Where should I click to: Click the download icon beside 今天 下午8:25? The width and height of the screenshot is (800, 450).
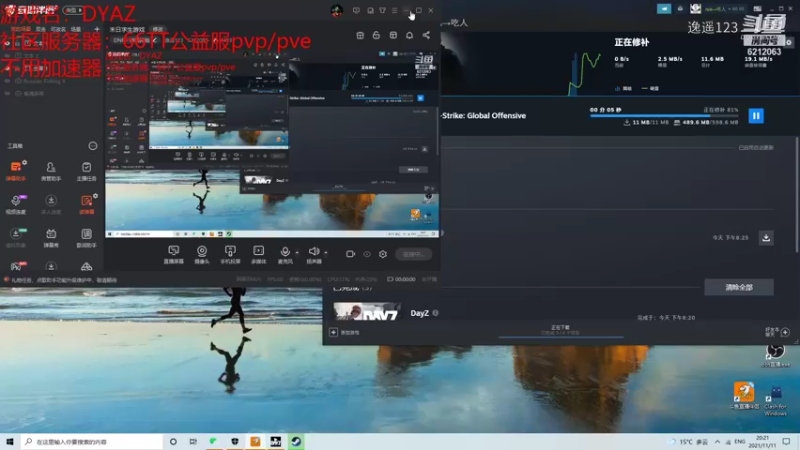click(766, 238)
